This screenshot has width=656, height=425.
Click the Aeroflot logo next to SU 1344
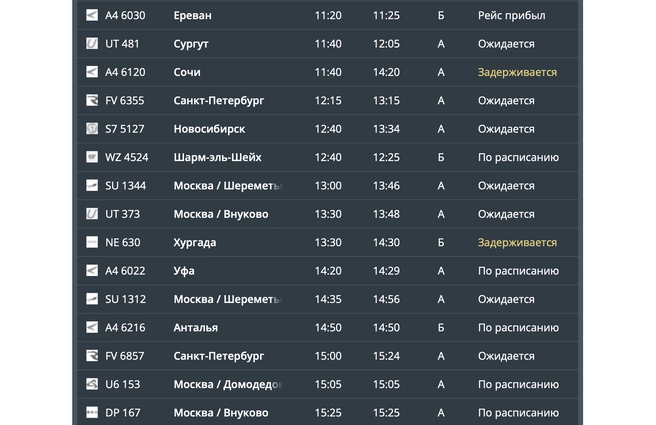click(92, 186)
